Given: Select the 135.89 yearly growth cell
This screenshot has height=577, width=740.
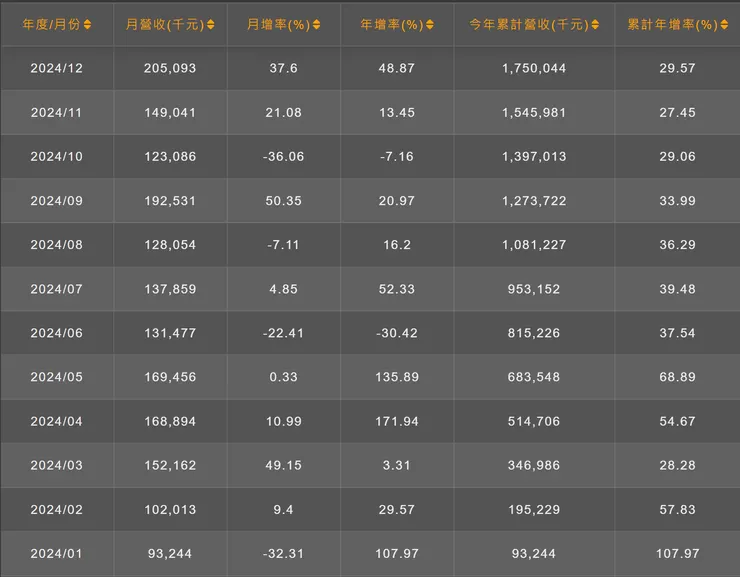Looking at the screenshot, I should tap(395, 377).
